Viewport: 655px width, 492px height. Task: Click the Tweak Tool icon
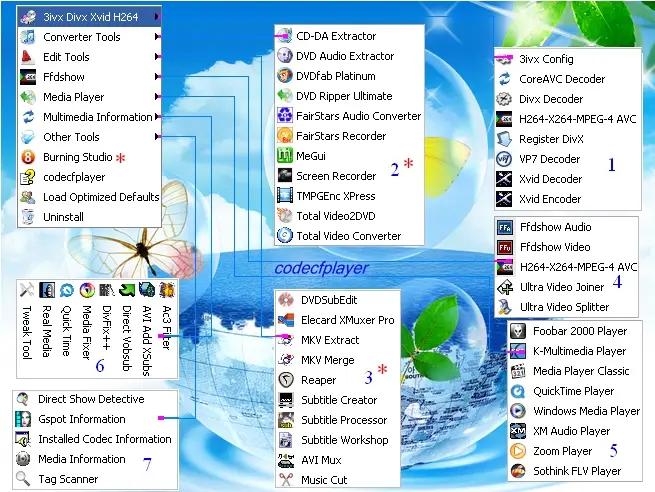pos(27,289)
